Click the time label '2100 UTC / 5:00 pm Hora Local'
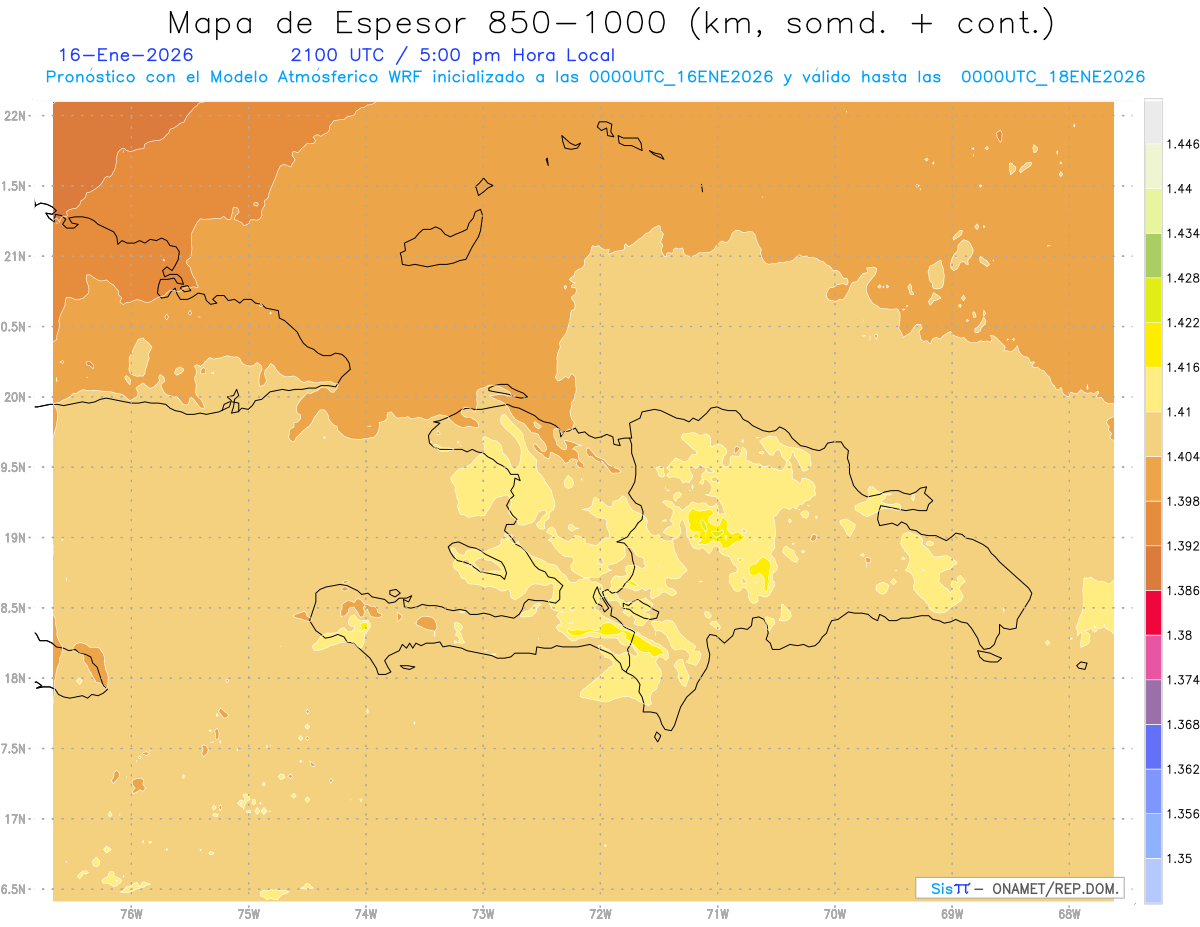Screen dimensions: 1200x927 (452, 55)
